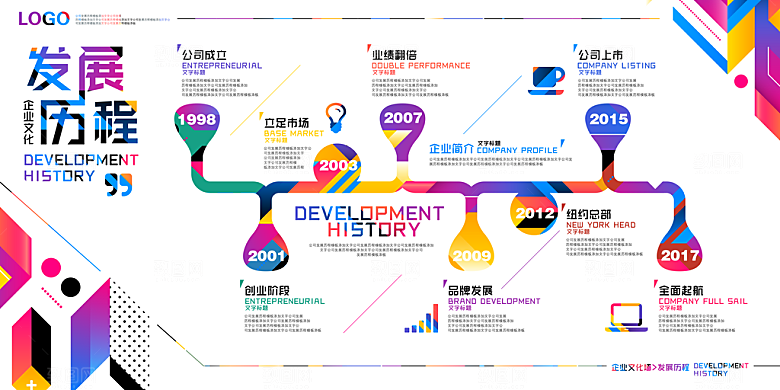Image resolution: width=780 pixels, height=390 pixels.
Task: Click the 品牌发展 heading
Action: (x=470, y=290)
